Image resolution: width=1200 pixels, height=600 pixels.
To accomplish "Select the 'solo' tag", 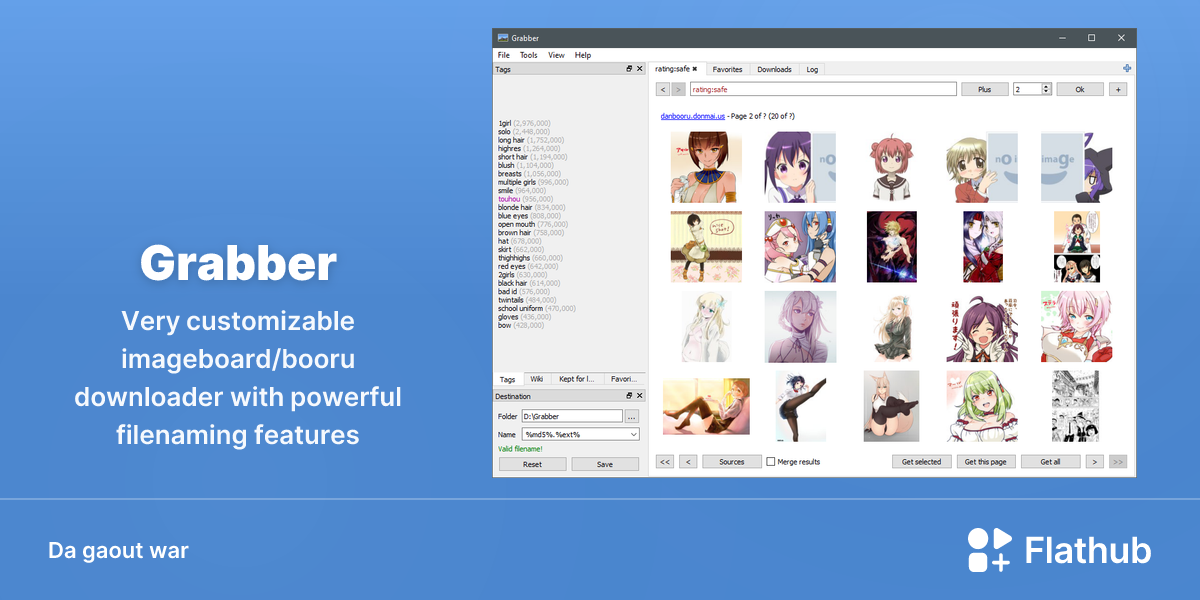I will click(x=504, y=131).
